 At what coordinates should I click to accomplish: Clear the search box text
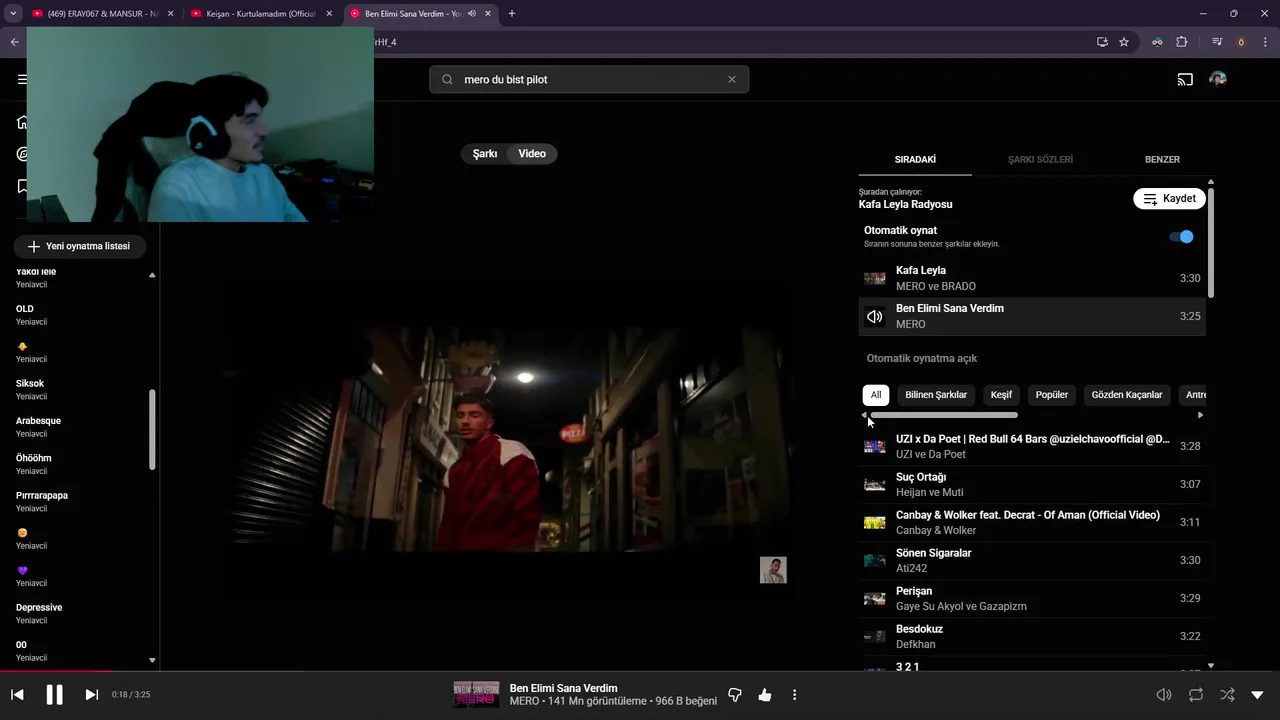(732, 80)
